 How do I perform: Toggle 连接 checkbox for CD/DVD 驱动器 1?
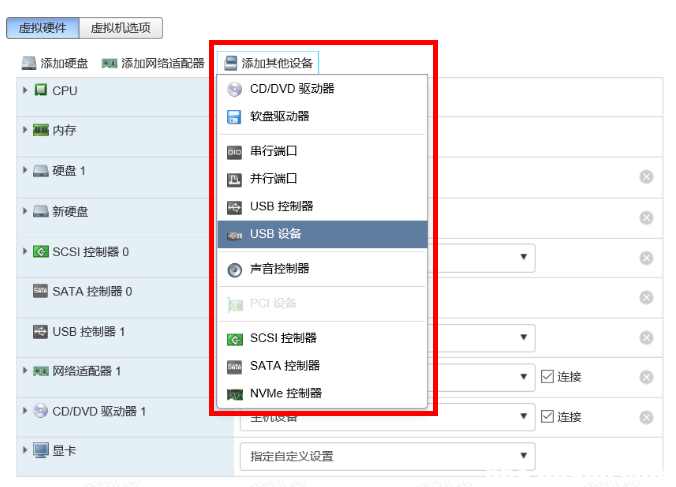click(547, 416)
